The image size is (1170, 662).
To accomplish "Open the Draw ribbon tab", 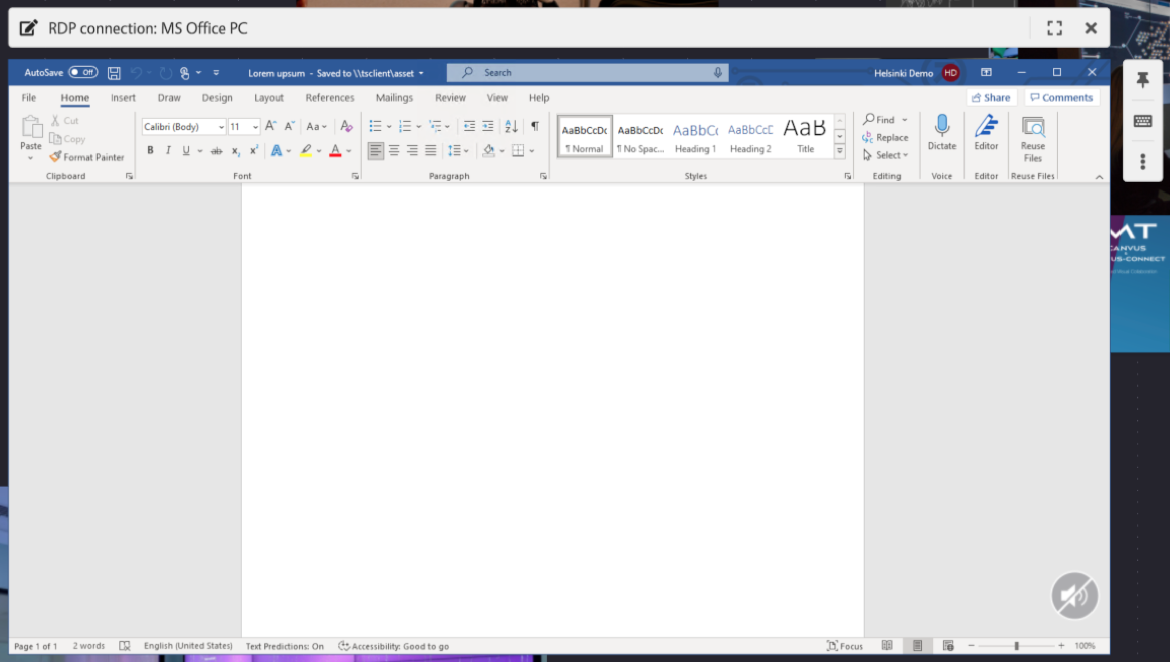I will 169,97.
